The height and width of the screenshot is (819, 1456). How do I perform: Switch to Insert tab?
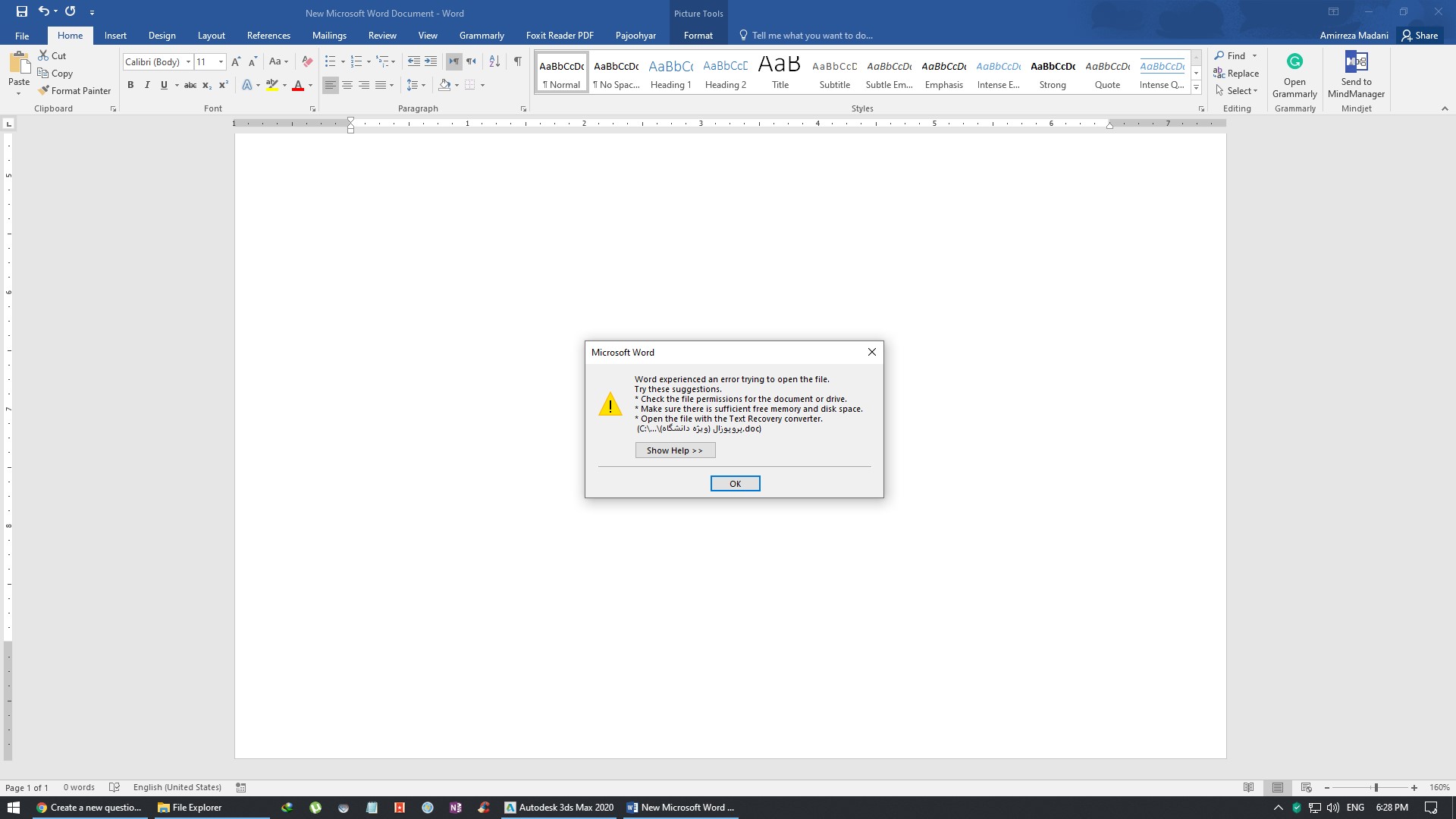point(115,36)
